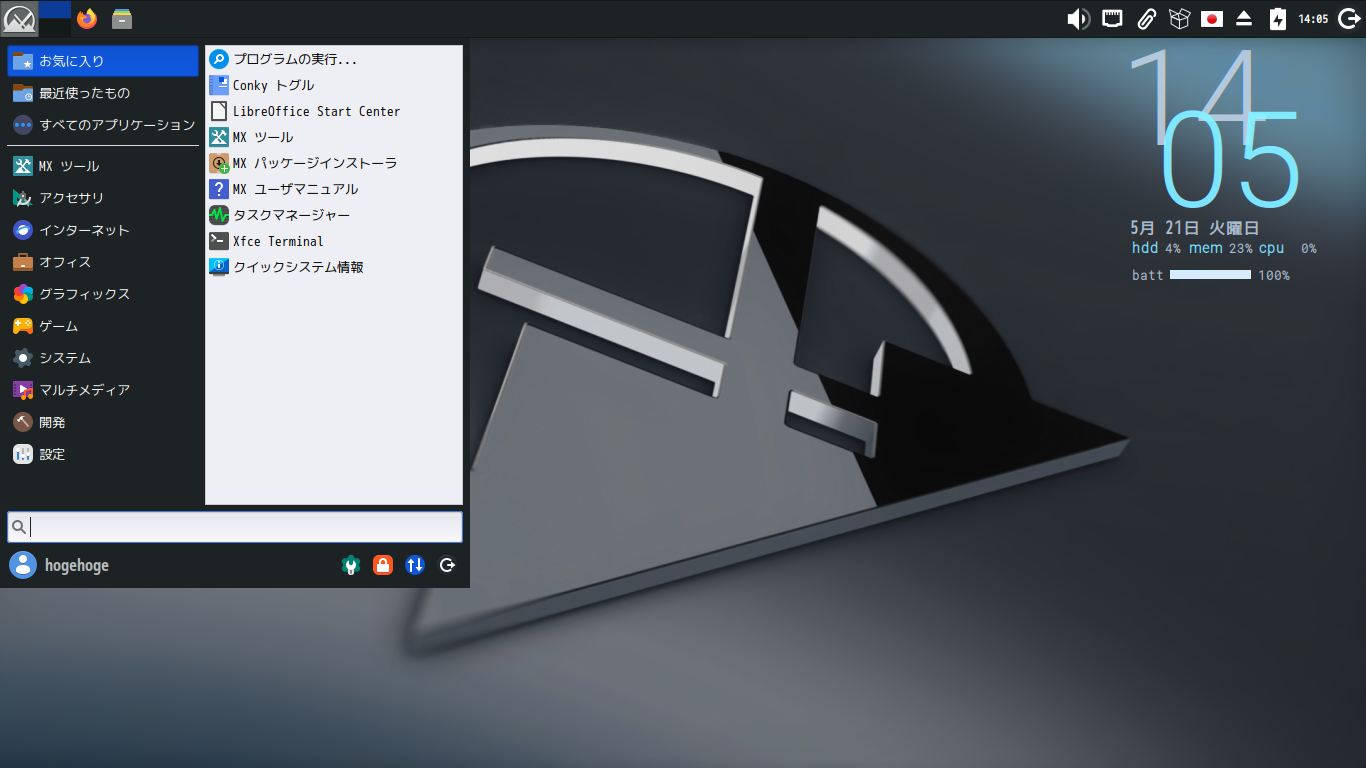Launch Conky トグル from favorites
The image size is (1366, 768).
[334, 85]
